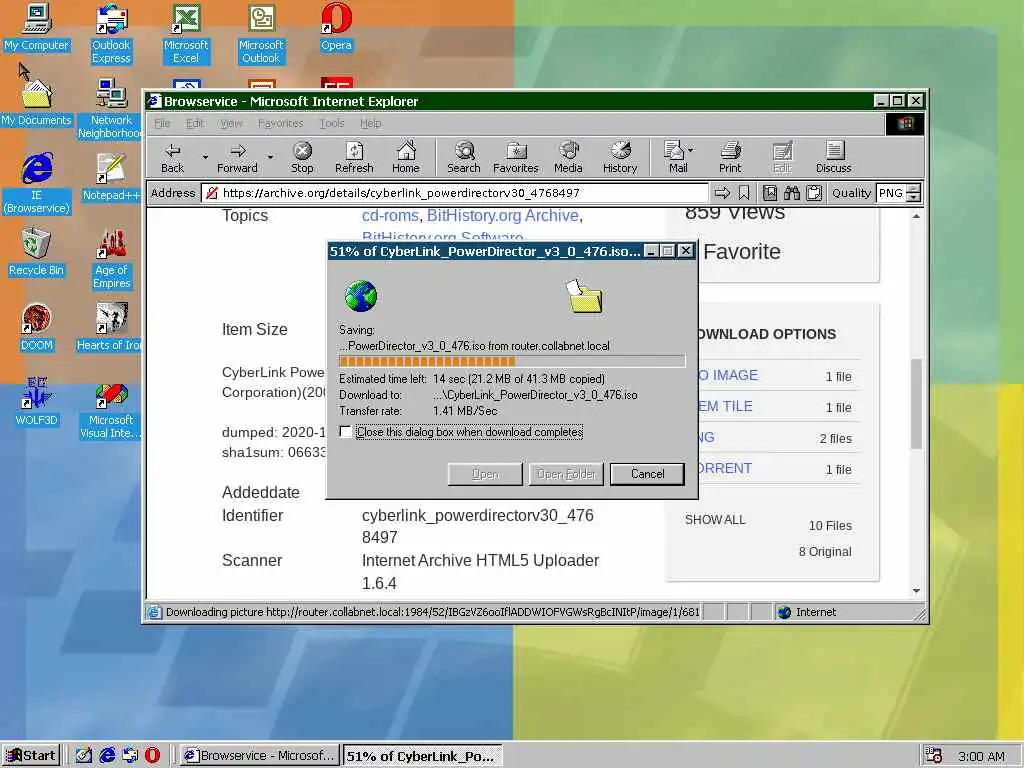This screenshot has width=1024, height=768.
Task: Click the Discuss toolbar icon
Action: (833, 157)
